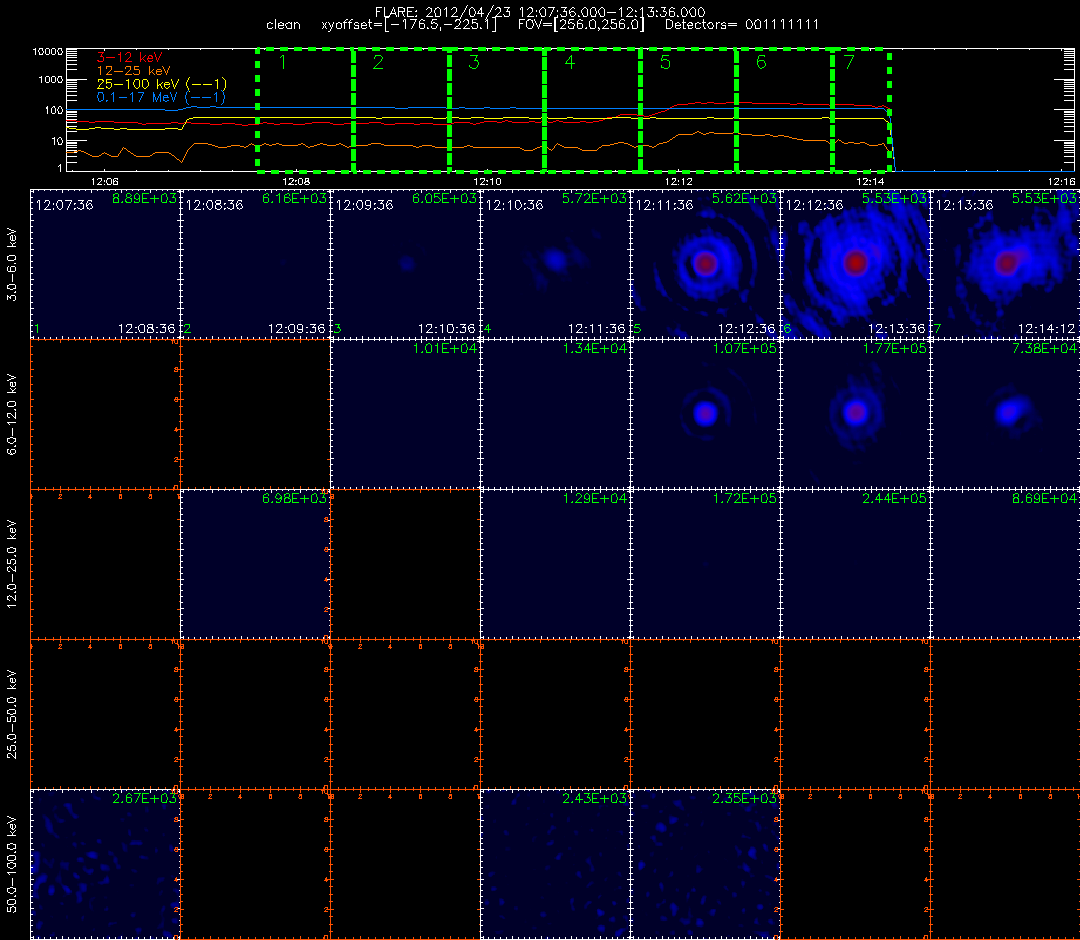1080x940 pixels.
Task: Click interval number 1 in the light curve
Action: [283, 62]
